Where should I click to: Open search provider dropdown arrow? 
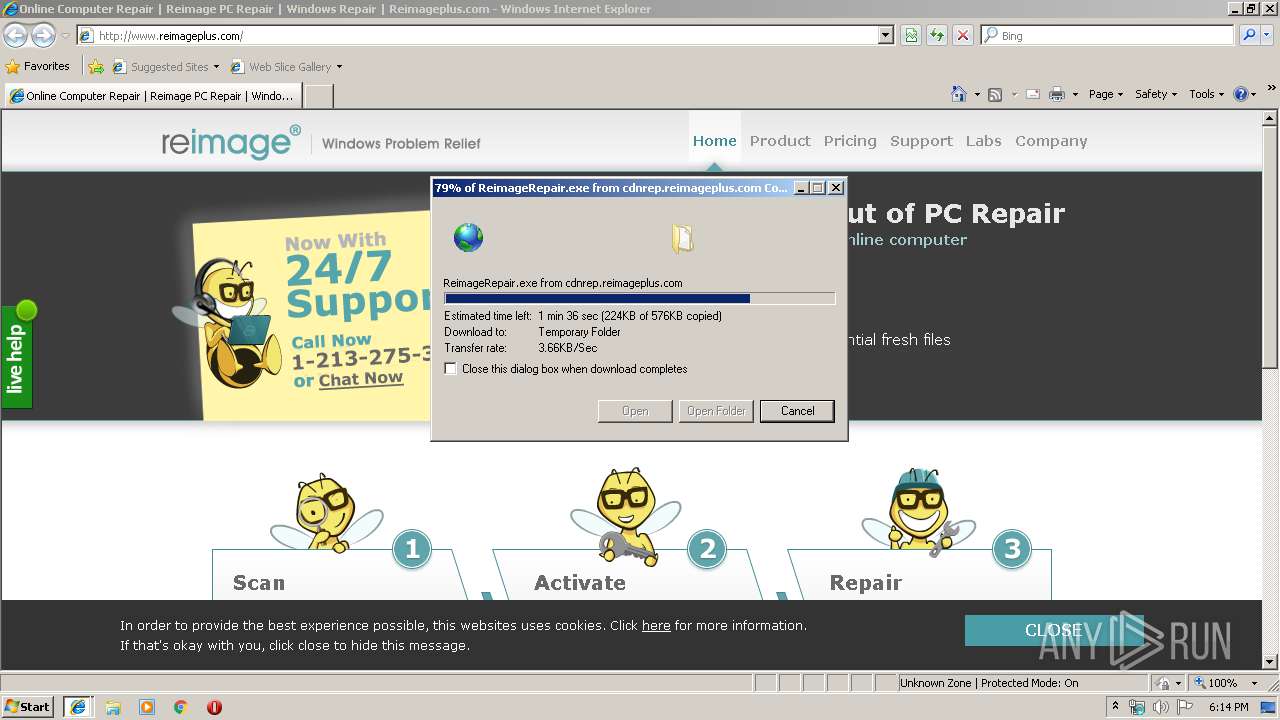[x=1268, y=35]
